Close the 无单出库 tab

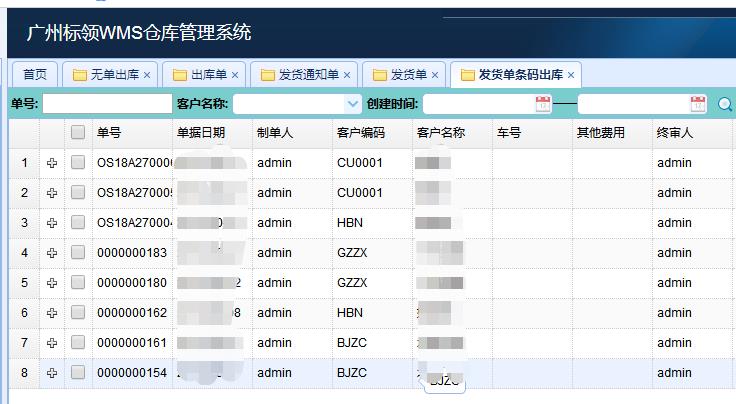click(x=147, y=75)
